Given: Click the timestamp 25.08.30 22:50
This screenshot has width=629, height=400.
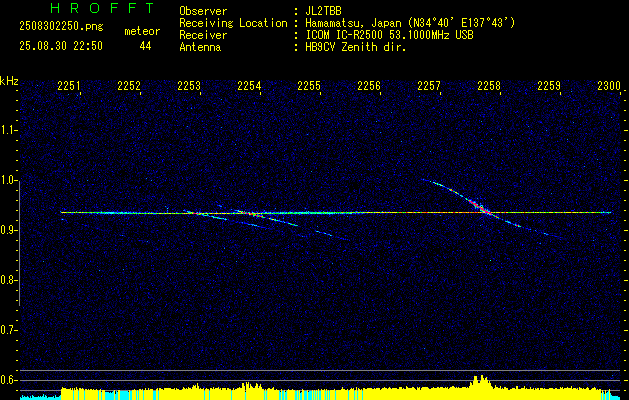Looking at the screenshot, I should click(x=61, y=46).
